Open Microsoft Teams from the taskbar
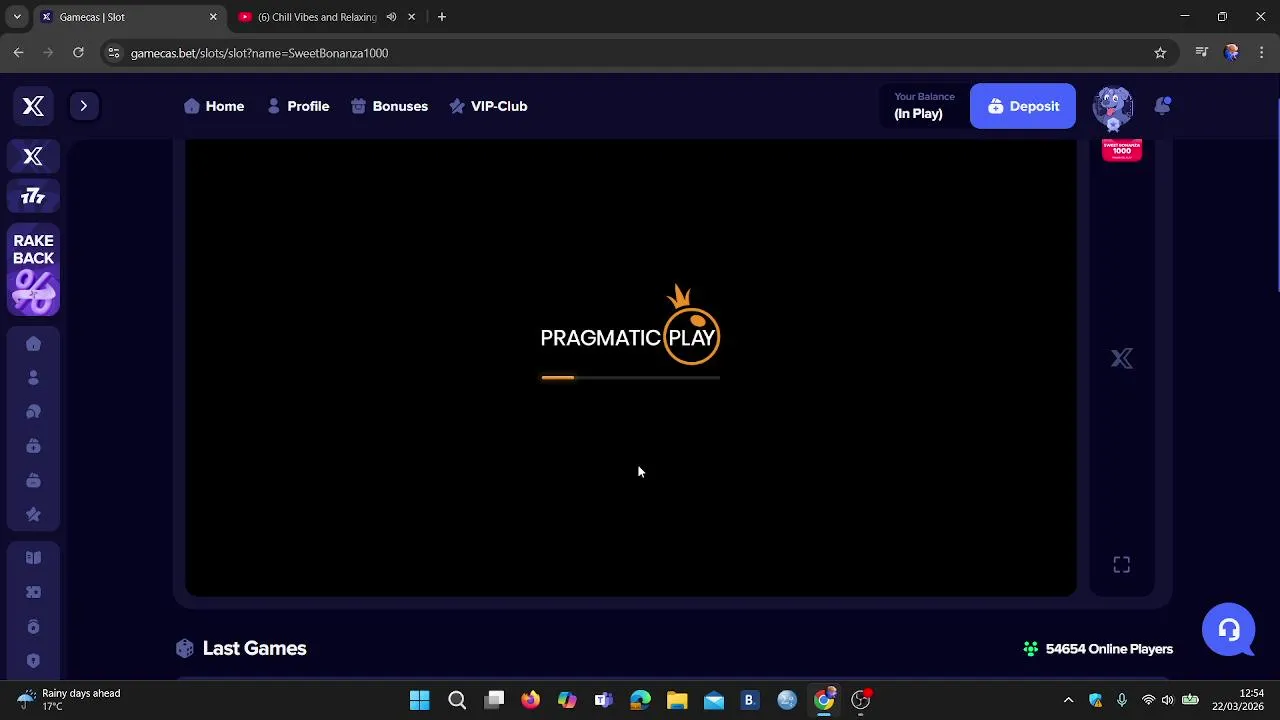 tap(603, 700)
